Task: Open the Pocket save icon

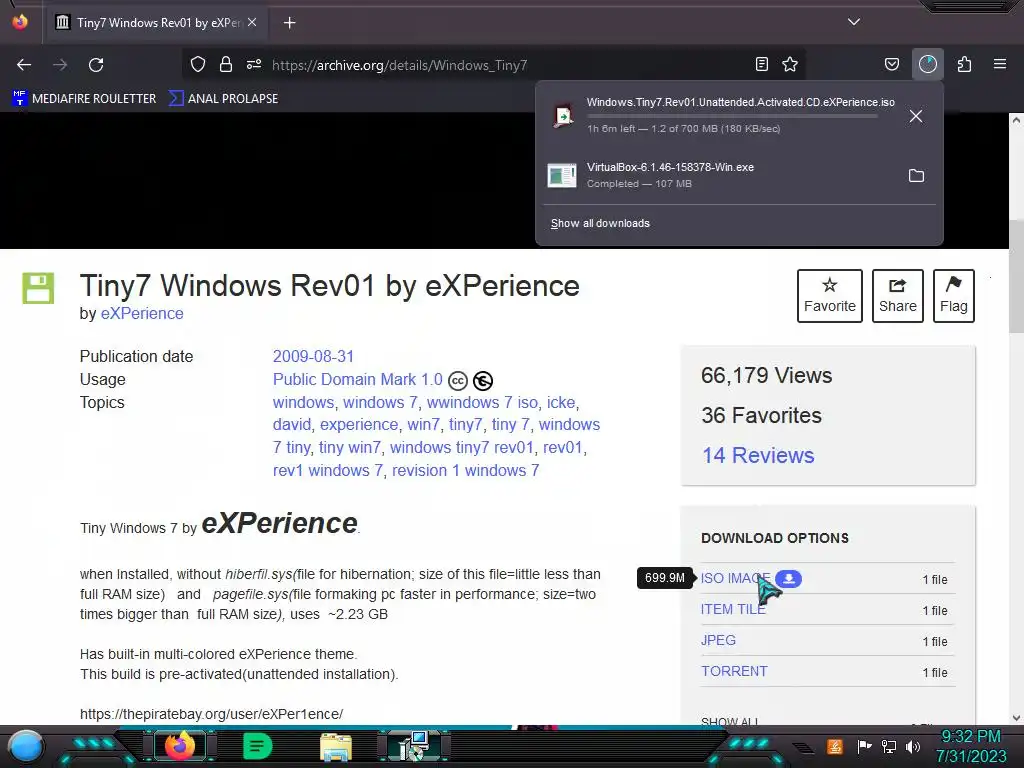Action: pyautogui.click(x=891, y=64)
